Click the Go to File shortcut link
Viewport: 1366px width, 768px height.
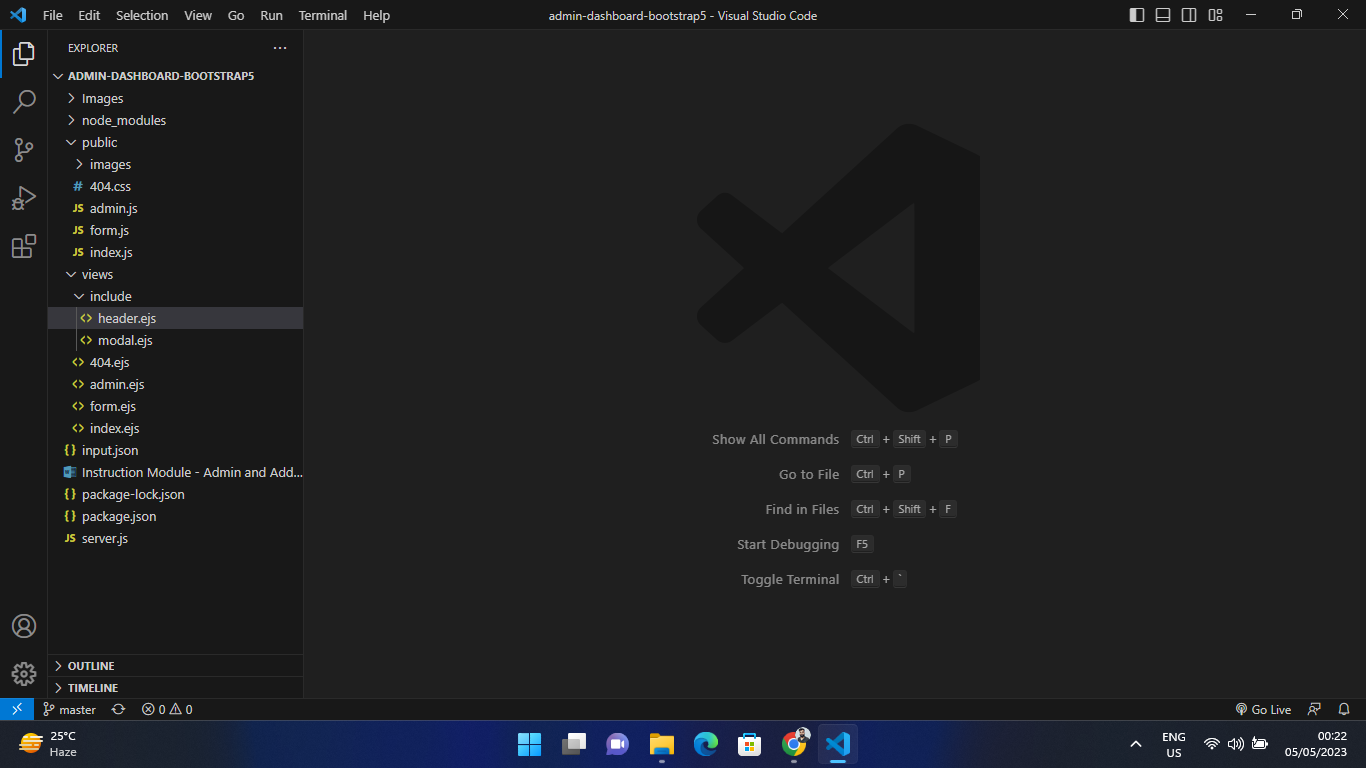pos(809,473)
